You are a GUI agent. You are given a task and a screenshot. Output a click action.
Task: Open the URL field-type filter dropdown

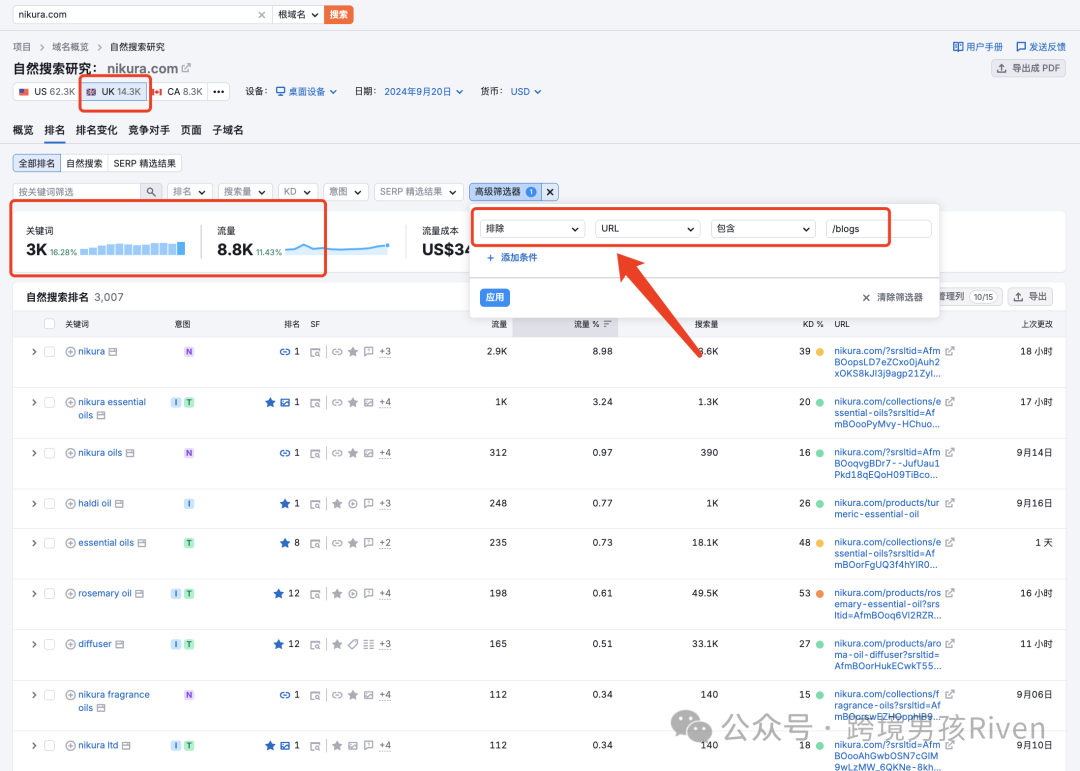(x=647, y=229)
